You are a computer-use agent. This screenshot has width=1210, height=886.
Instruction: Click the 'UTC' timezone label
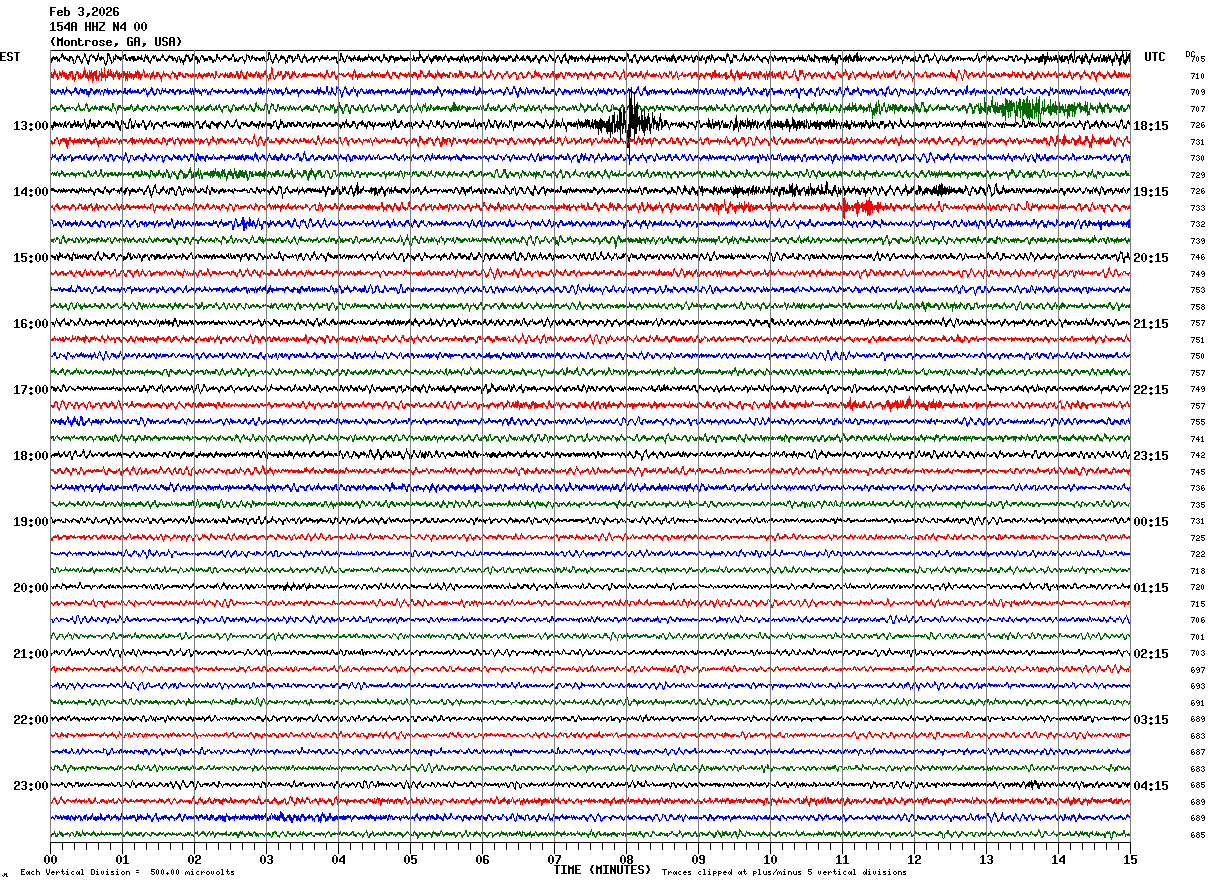tap(1155, 57)
